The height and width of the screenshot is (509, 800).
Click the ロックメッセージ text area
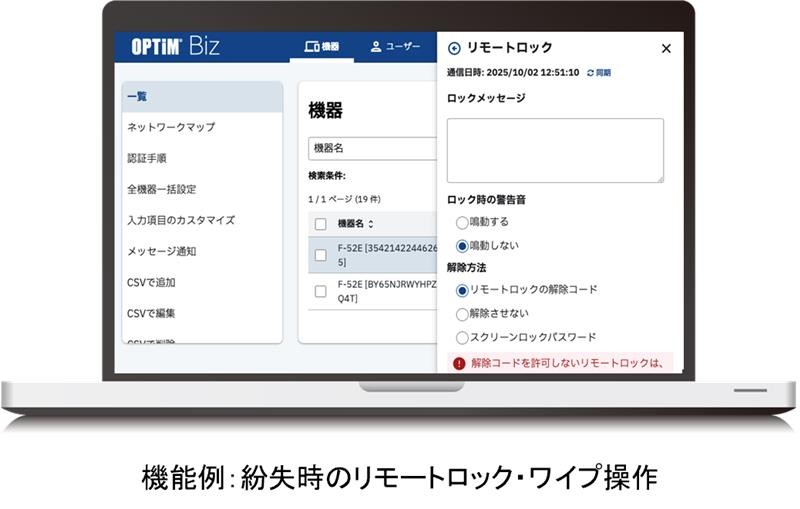click(555, 150)
